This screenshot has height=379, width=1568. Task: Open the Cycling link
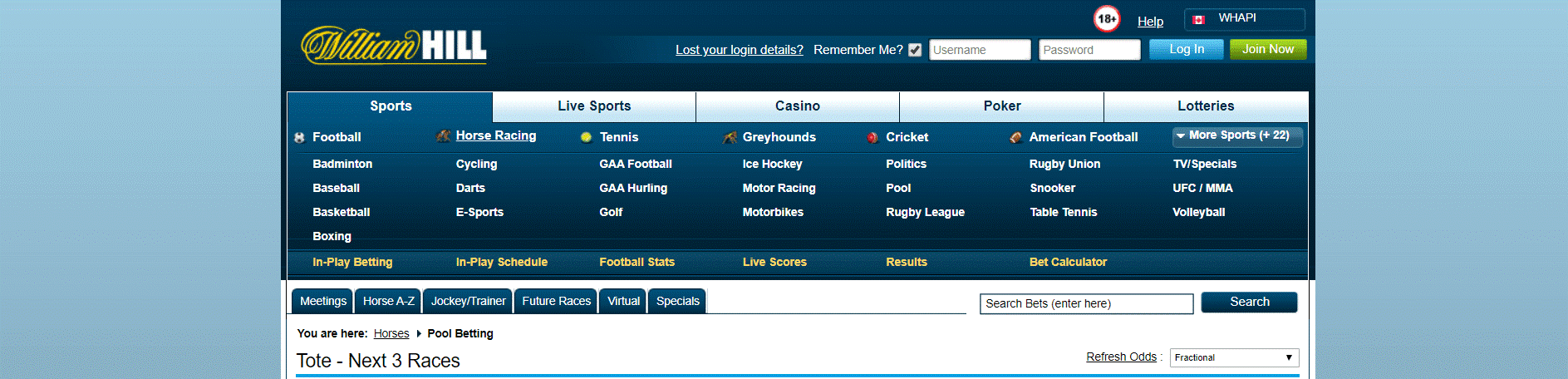(476, 164)
